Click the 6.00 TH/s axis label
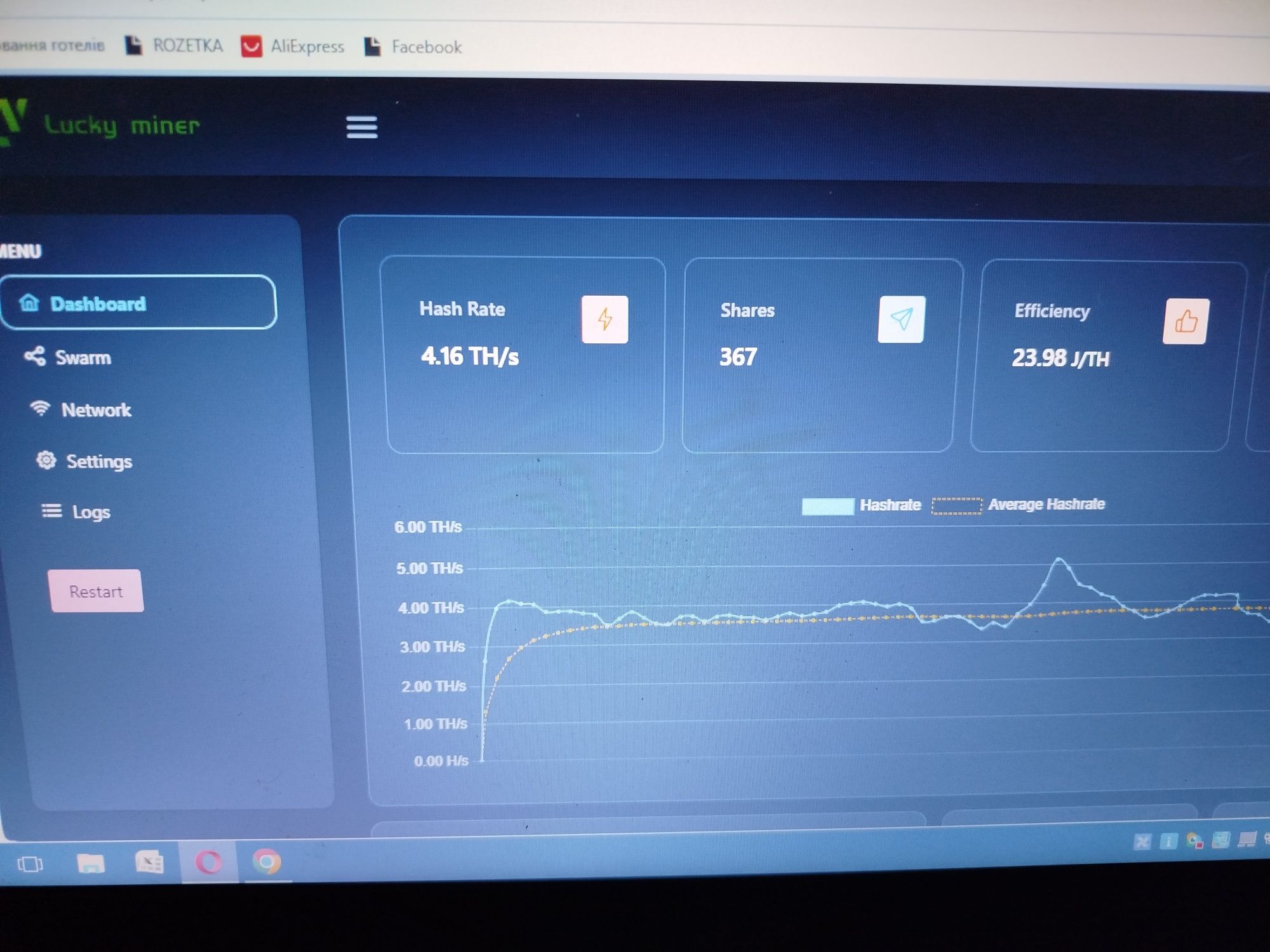 428,527
